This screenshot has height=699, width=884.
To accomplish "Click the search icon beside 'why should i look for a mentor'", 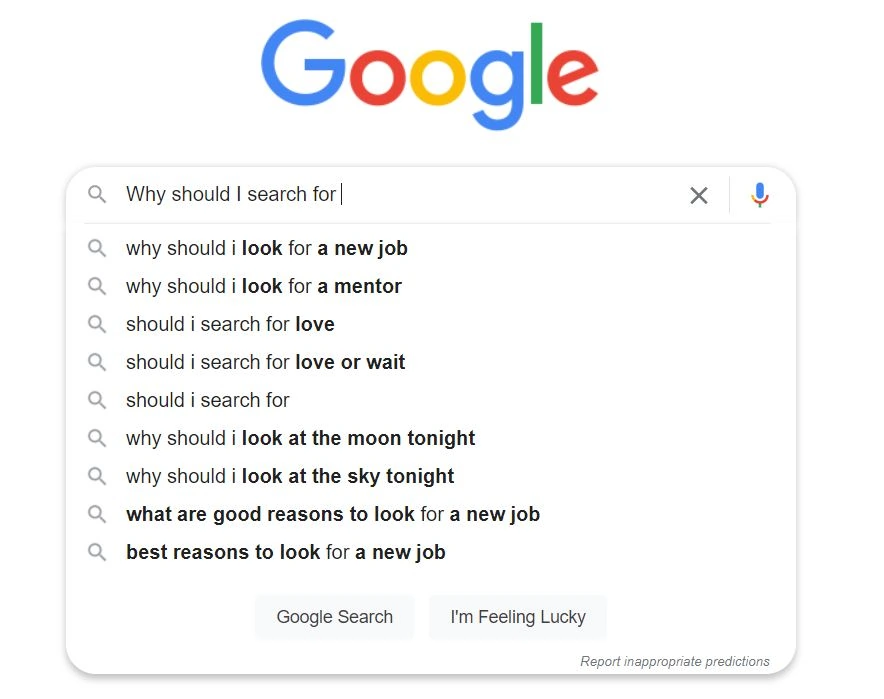I will (97, 286).
